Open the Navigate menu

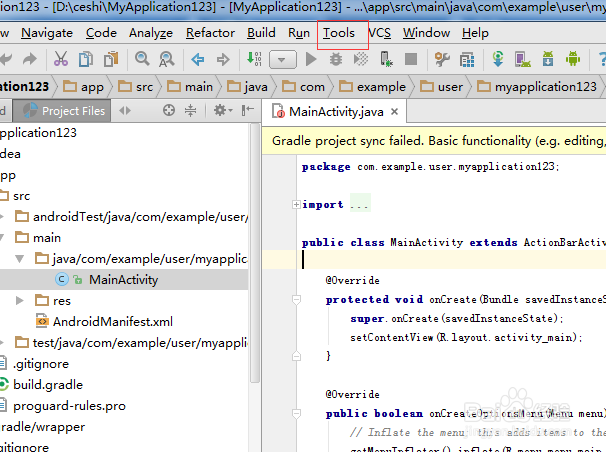click(x=47, y=33)
